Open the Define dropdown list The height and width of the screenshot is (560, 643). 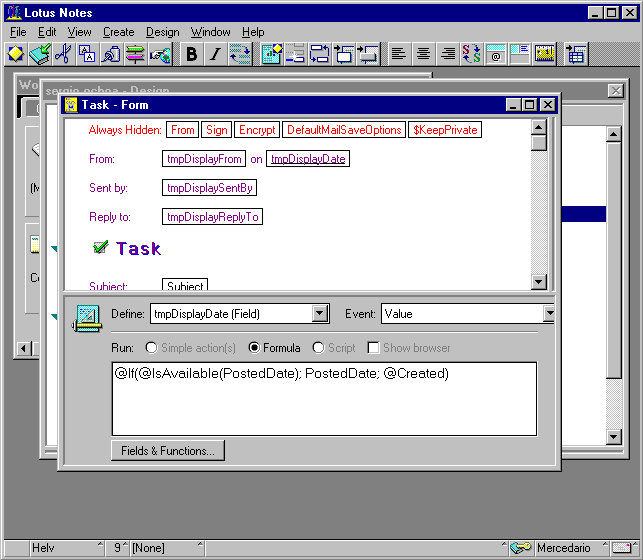[320, 314]
